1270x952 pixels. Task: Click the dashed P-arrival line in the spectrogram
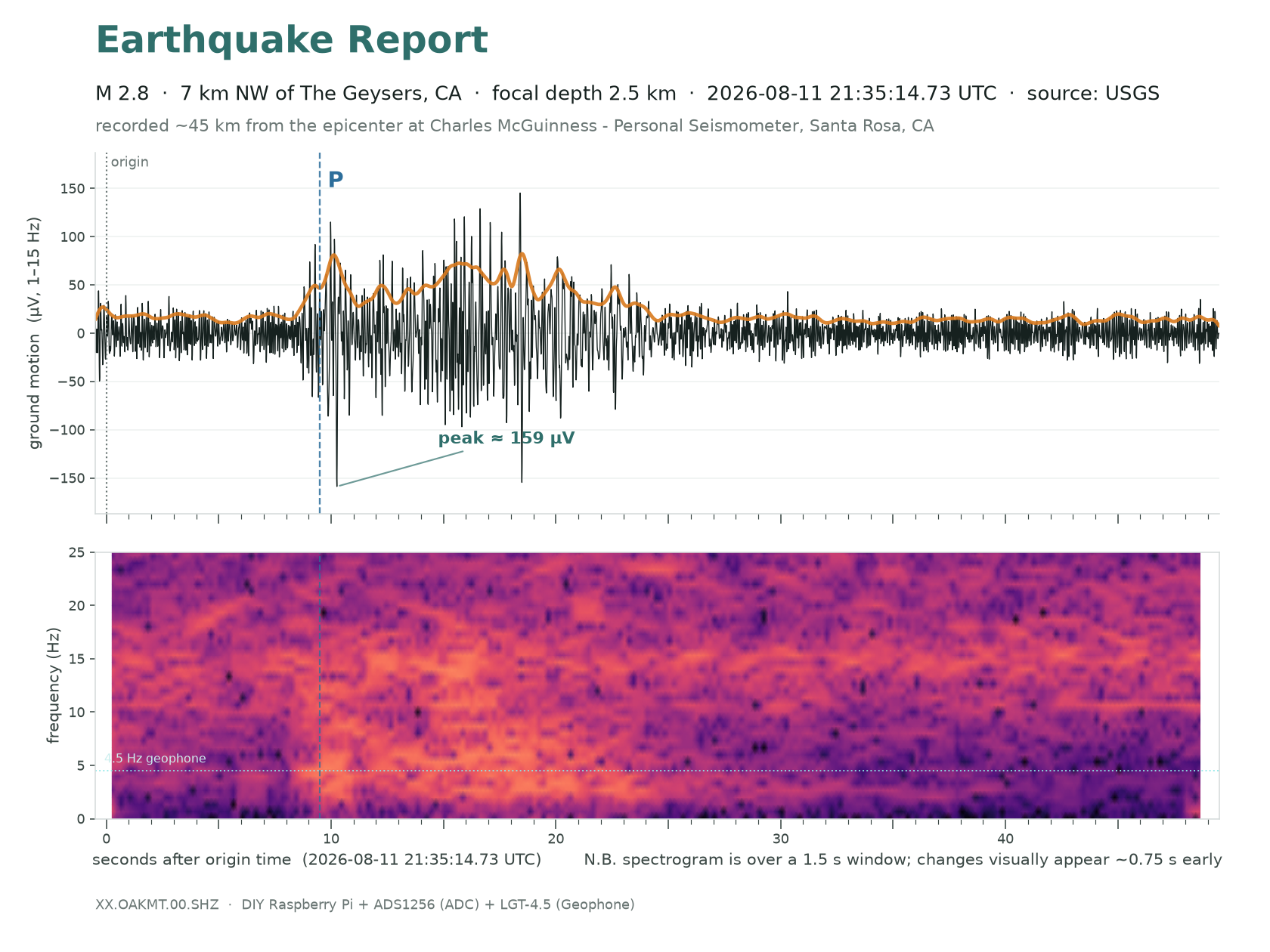pyautogui.click(x=320, y=685)
